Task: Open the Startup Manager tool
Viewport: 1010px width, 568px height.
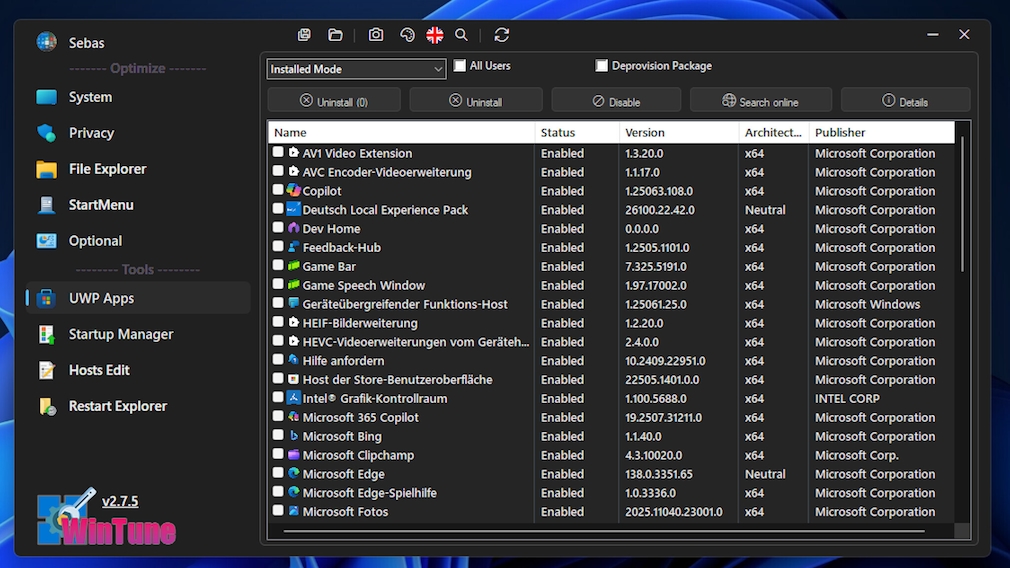Action: (120, 334)
